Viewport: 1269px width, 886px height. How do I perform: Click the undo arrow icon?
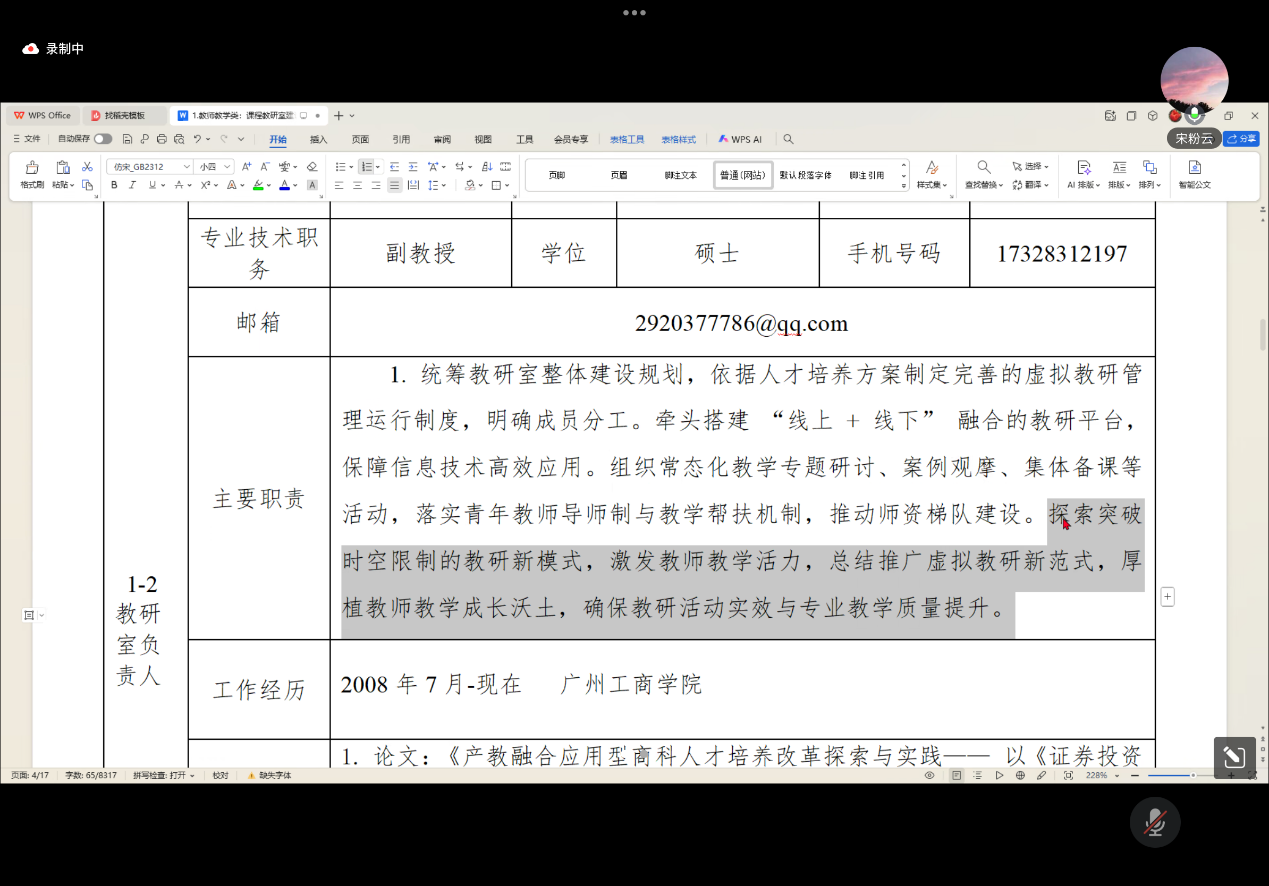[197, 139]
